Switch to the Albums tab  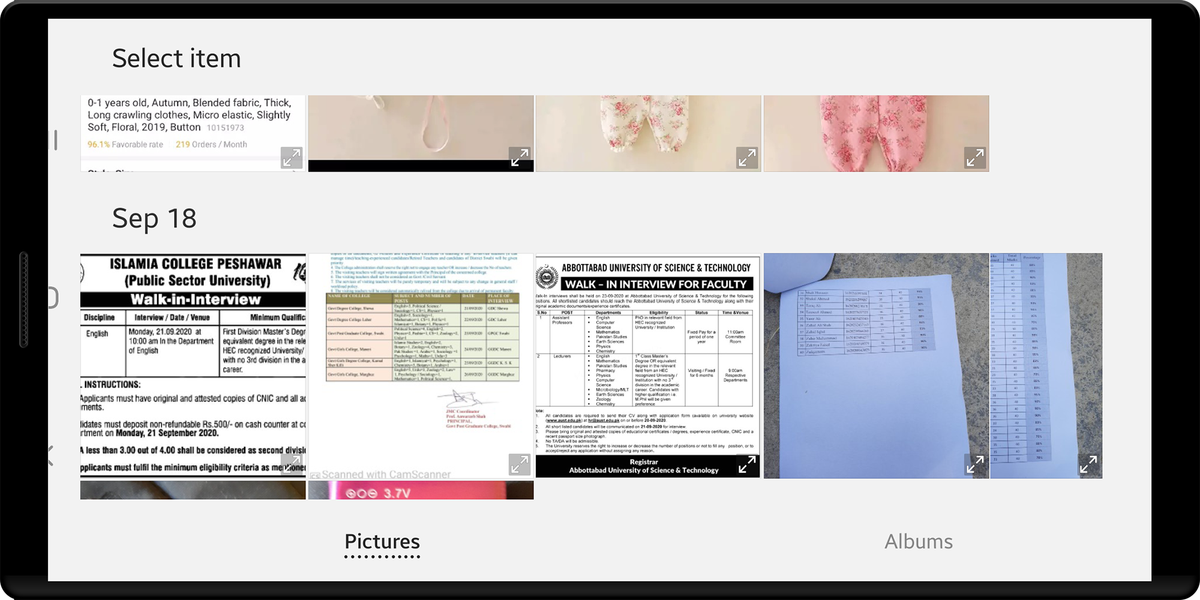(918, 542)
